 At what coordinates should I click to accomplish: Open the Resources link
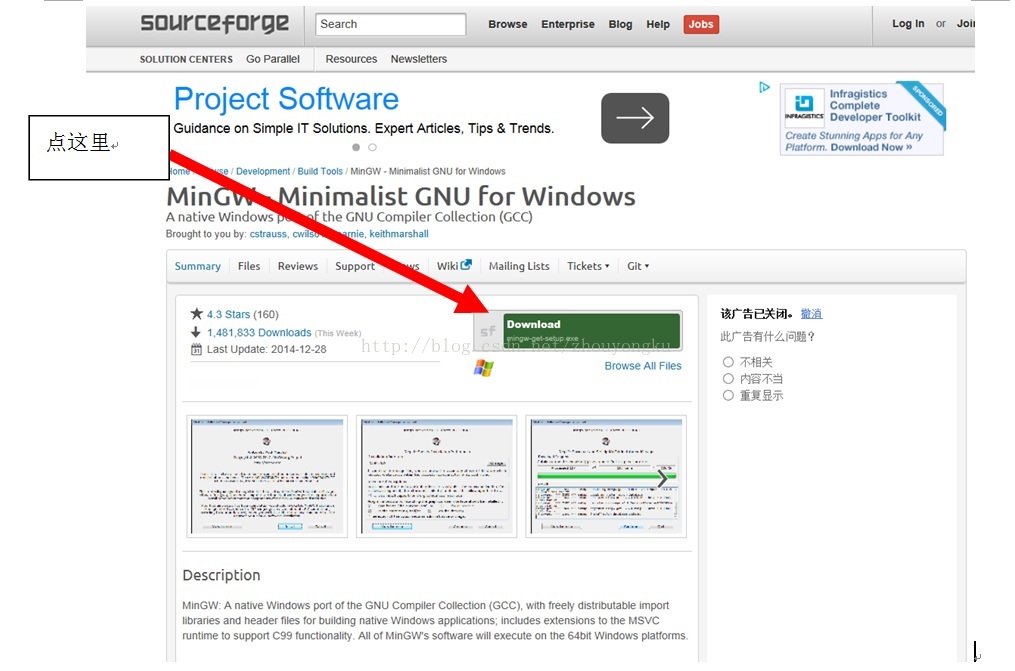point(351,59)
